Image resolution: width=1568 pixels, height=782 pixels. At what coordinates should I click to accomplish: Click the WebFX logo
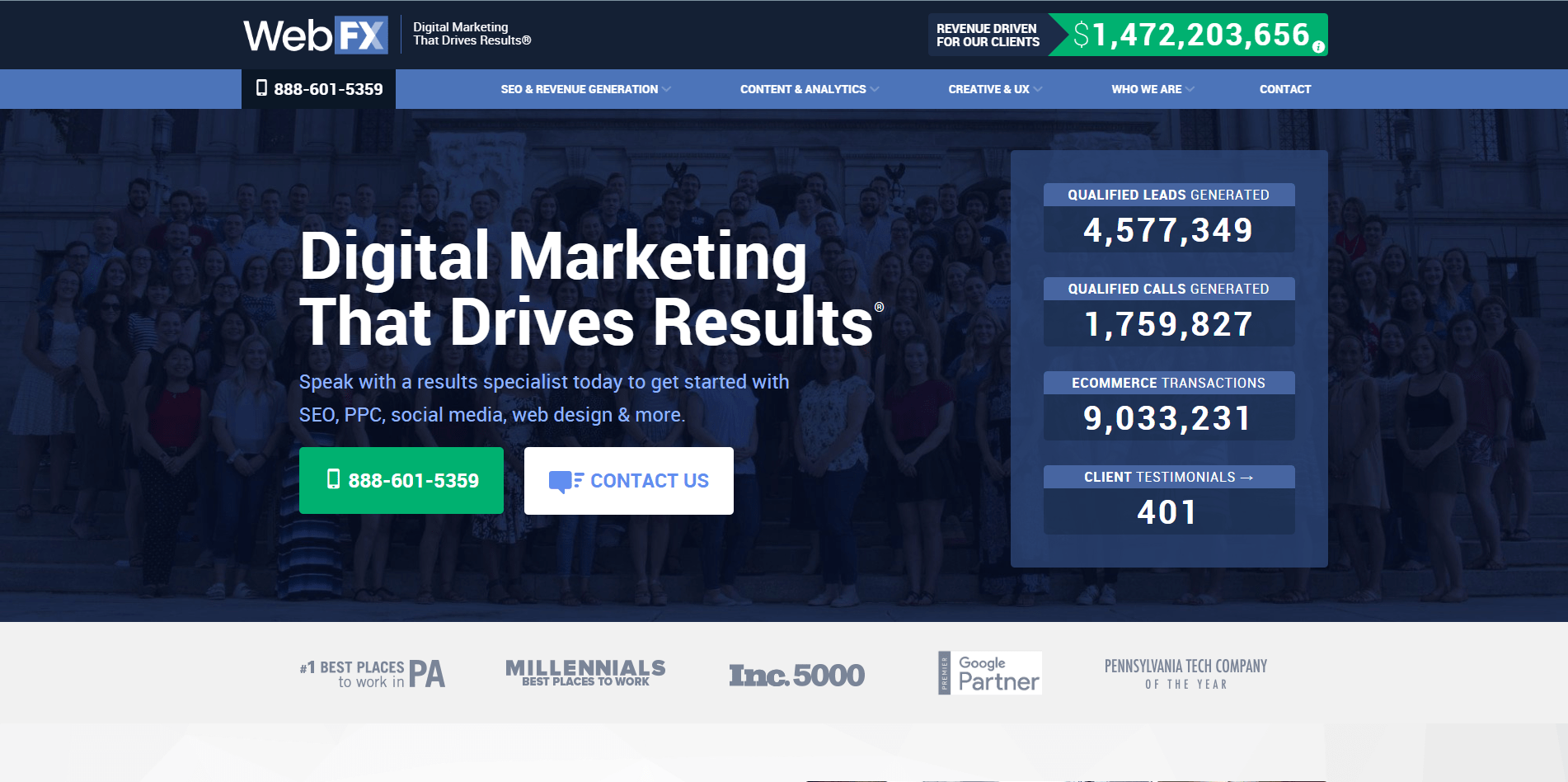[x=316, y=33]
